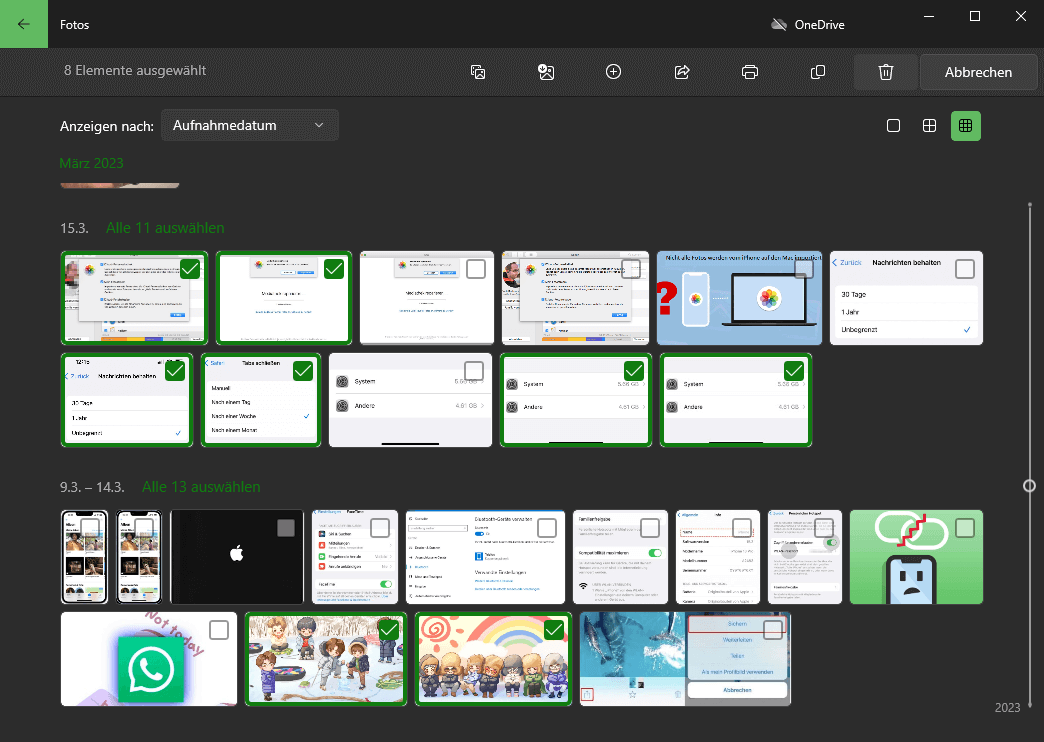Open the Aufnahmedatum sort dropdown
Viewport: 1044px width, 742px height.
[249, 125]
